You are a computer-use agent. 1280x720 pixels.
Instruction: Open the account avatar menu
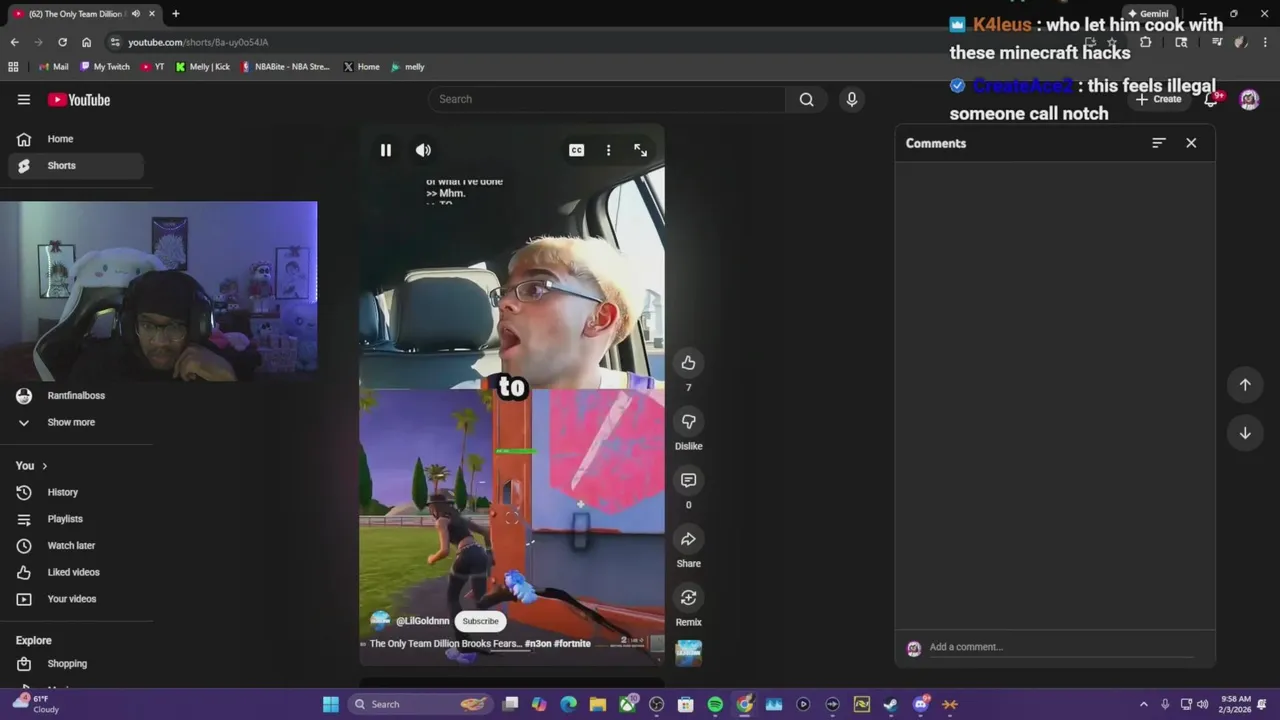(1249, 99)
